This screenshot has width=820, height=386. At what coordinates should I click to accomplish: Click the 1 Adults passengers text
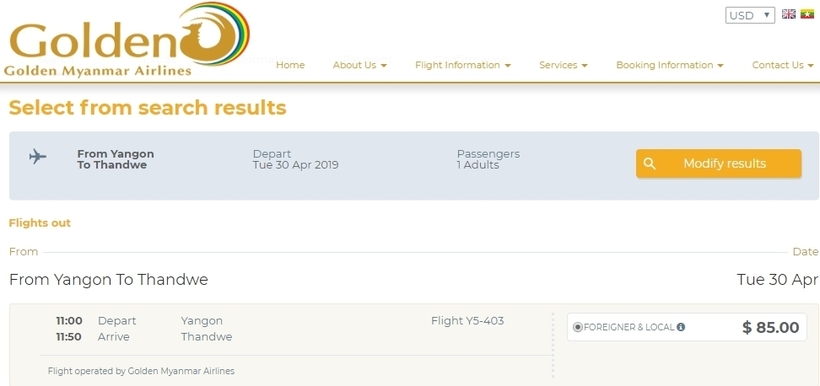478,165
